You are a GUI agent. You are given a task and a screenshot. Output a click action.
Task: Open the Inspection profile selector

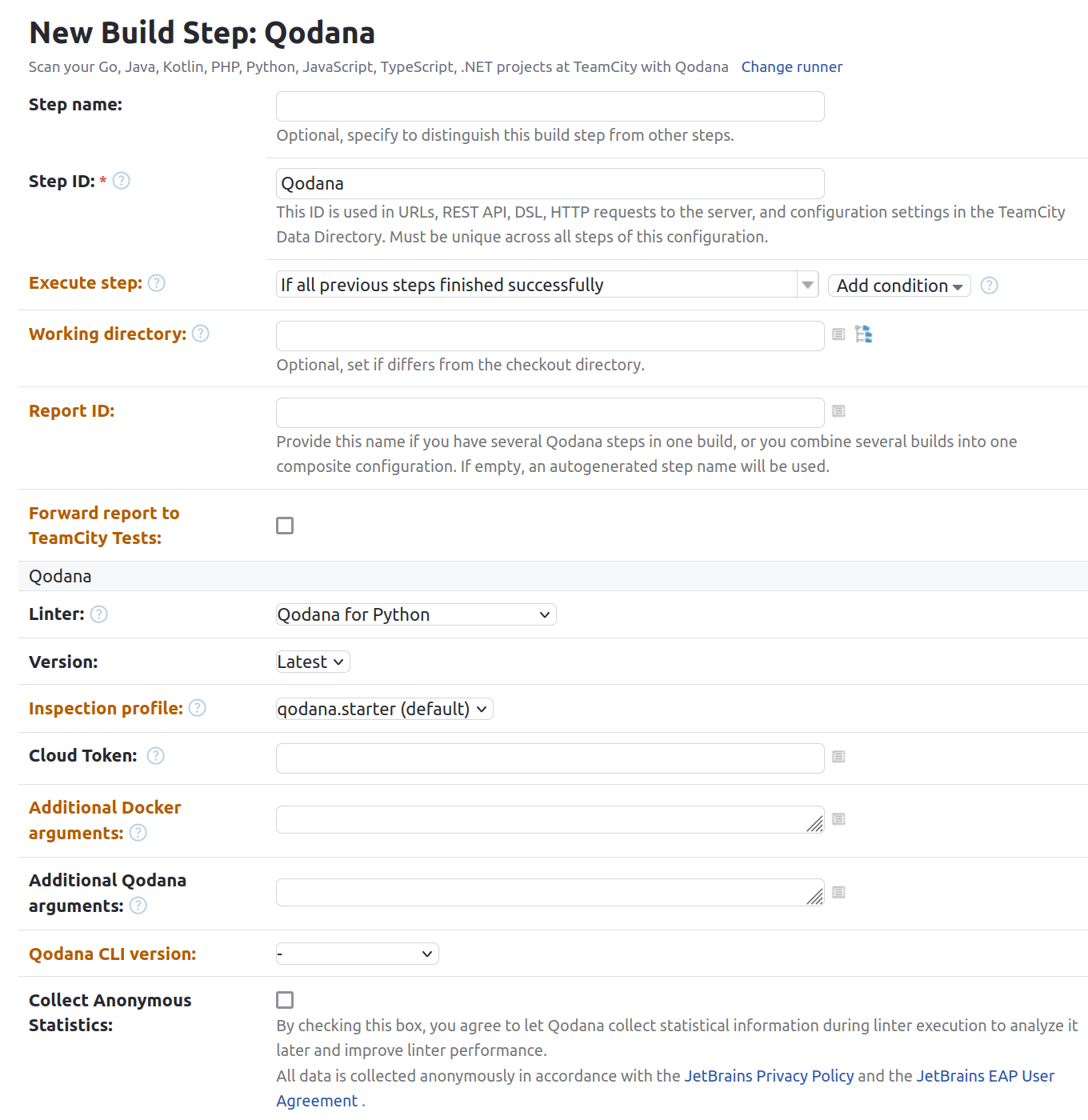pos(384,708)
